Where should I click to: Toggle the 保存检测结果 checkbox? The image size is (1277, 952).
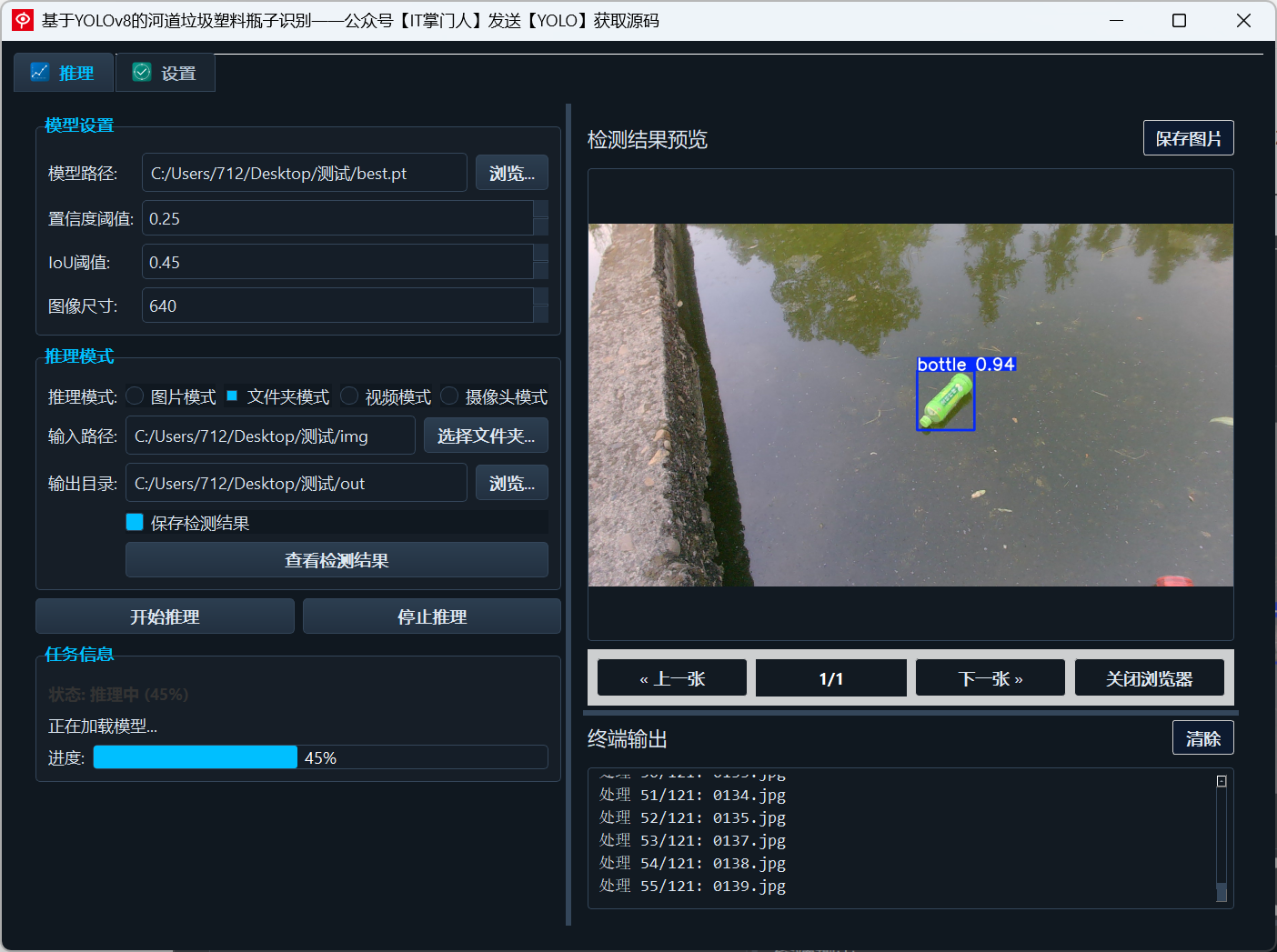[135, 522]
